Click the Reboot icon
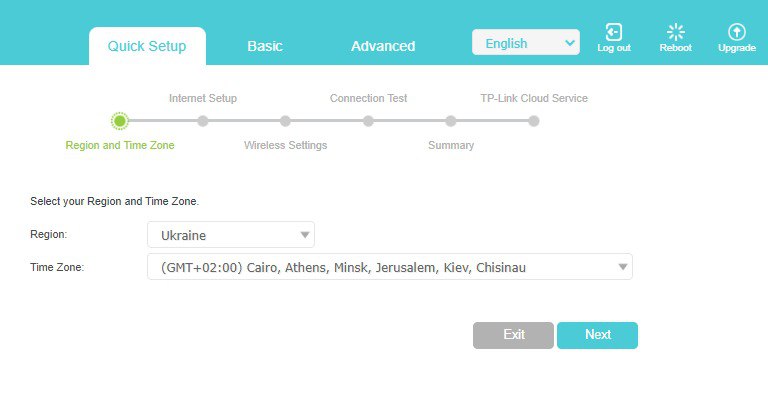Image resolution: width=768 pixels, height=405 pixels. [675, 33]
